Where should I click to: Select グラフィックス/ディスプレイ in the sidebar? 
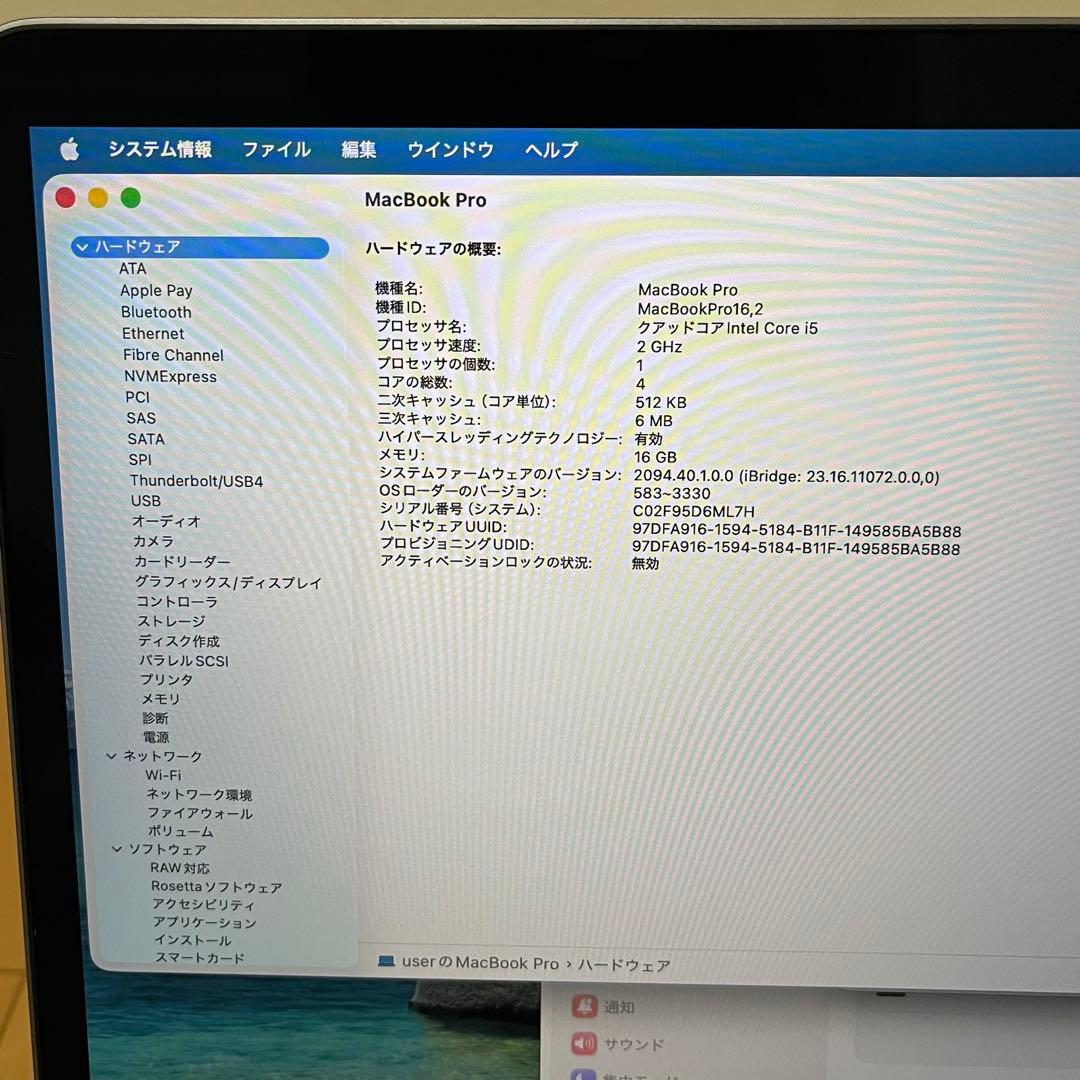[228, 583]
